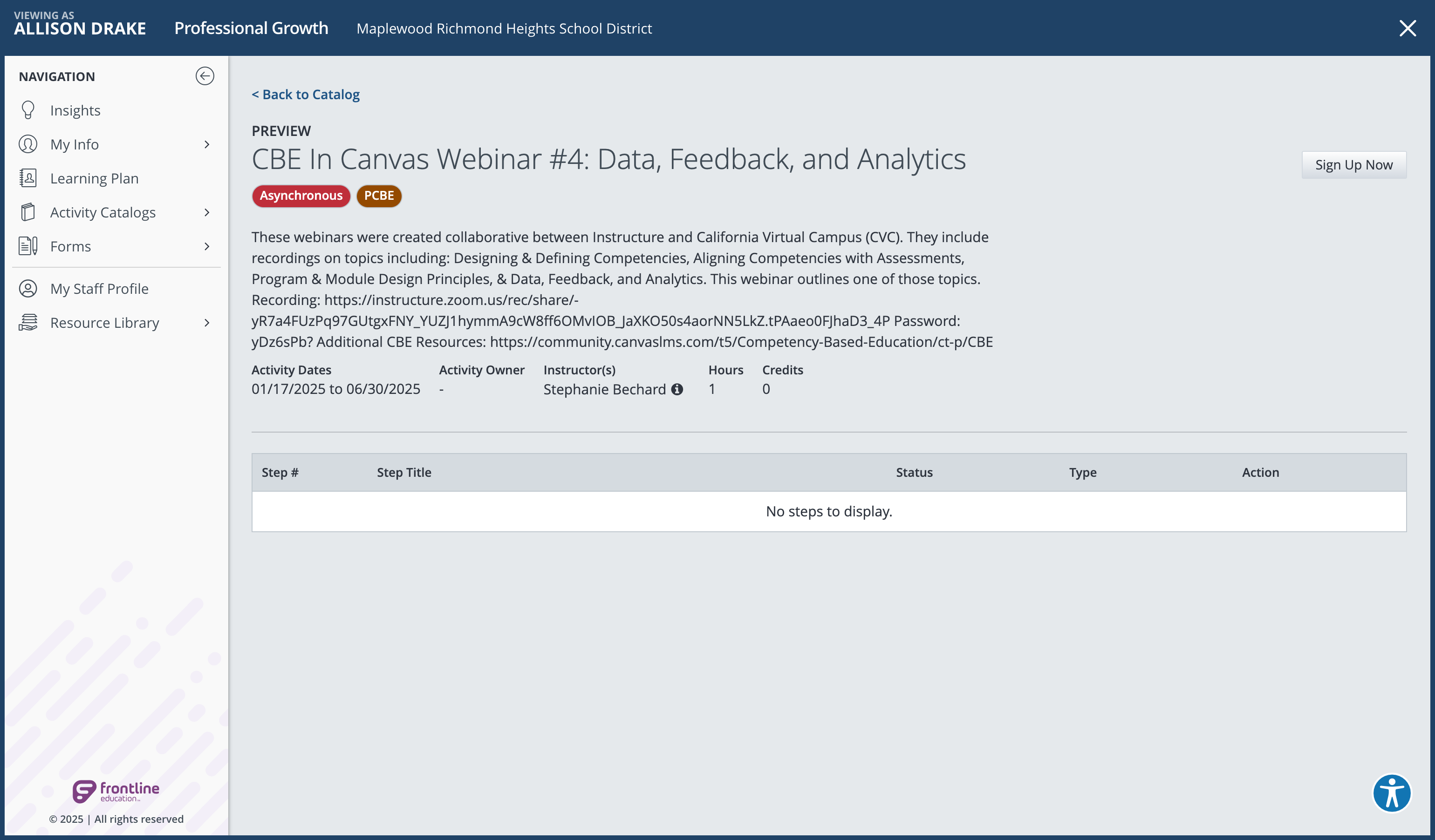Viewport: 1435px width, 840px height.
Task: Click the Action column header
Action: [1260, 472]
